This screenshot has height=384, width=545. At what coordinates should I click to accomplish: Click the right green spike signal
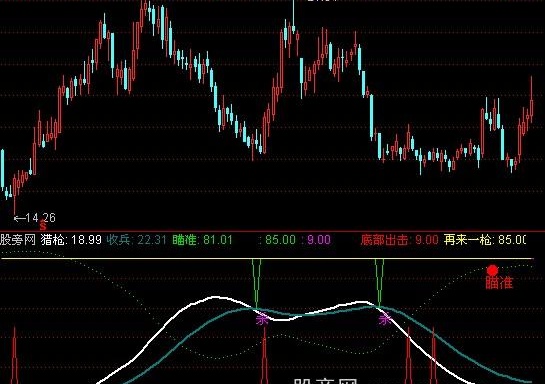[x=379, y=283]
